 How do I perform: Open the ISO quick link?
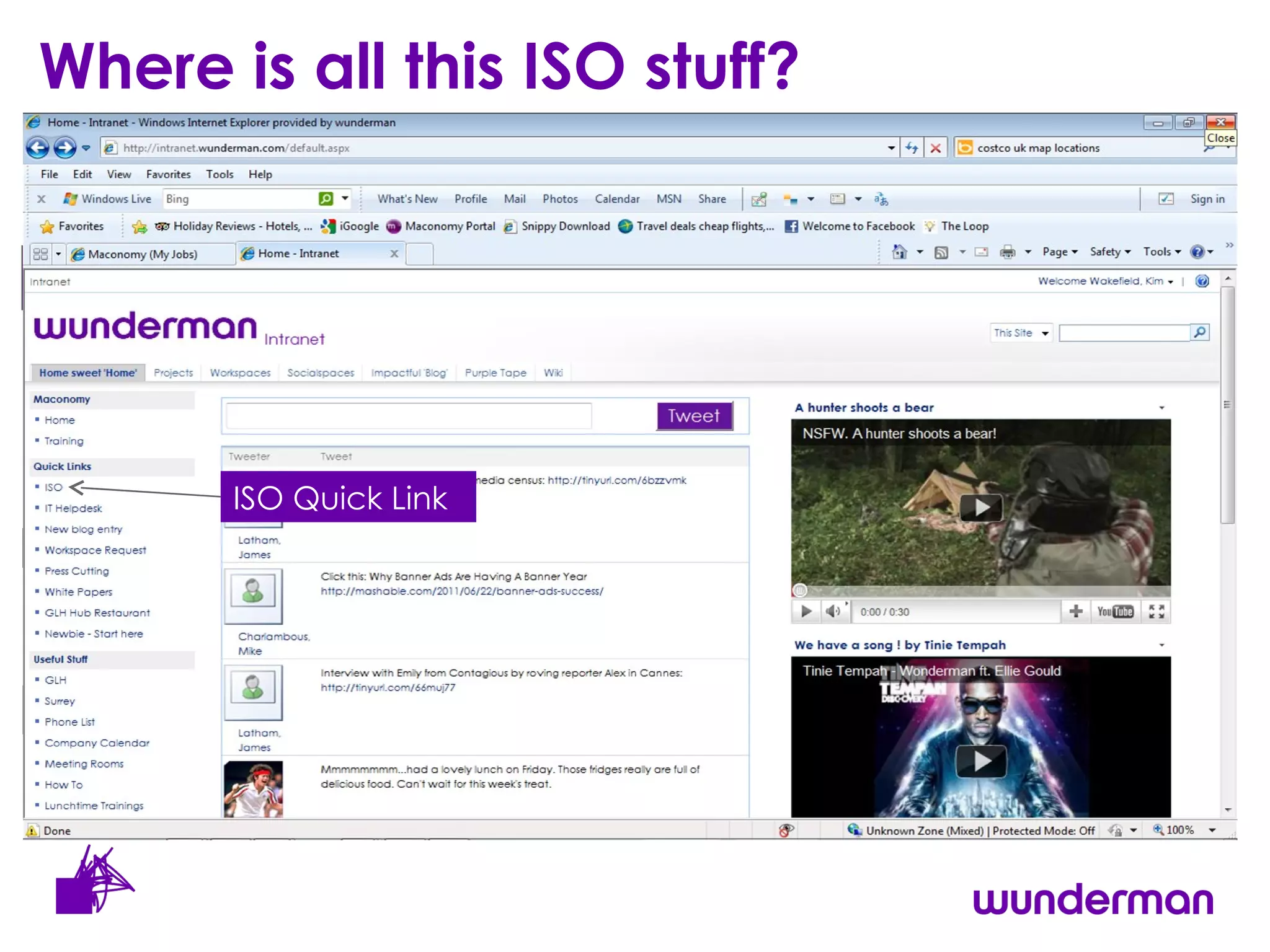[53, 488]
